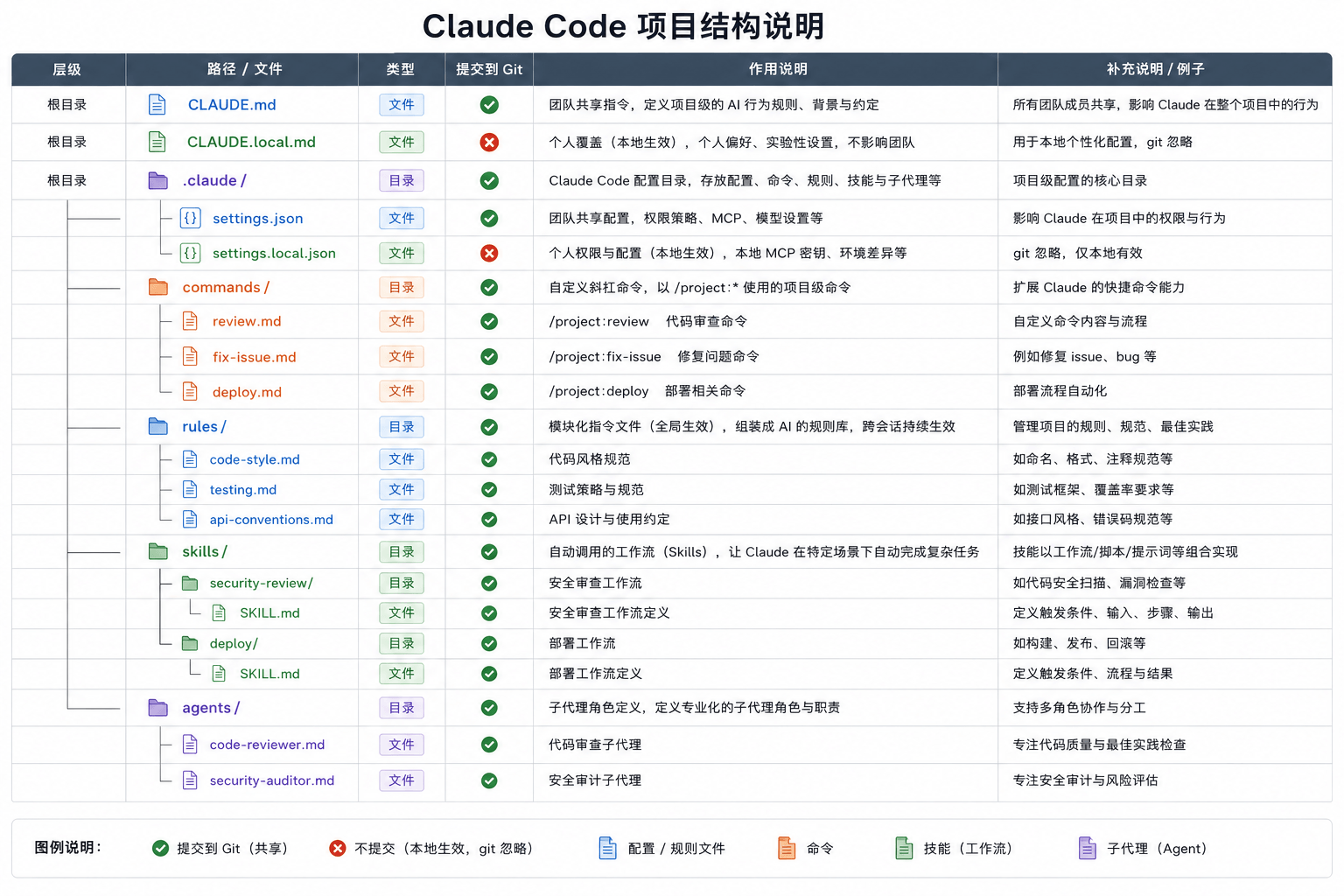Click the braces icon beside settings.json
This screenshot has height=896, width=1344.
[x=190, y=218]
